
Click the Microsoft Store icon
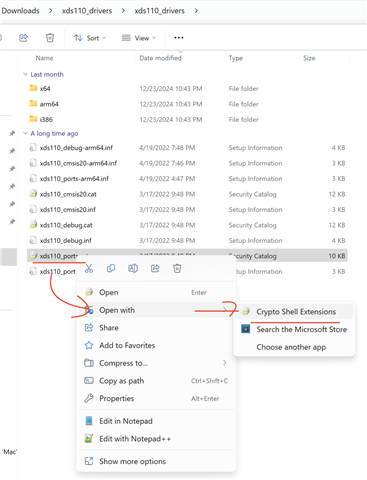point(246,329)
